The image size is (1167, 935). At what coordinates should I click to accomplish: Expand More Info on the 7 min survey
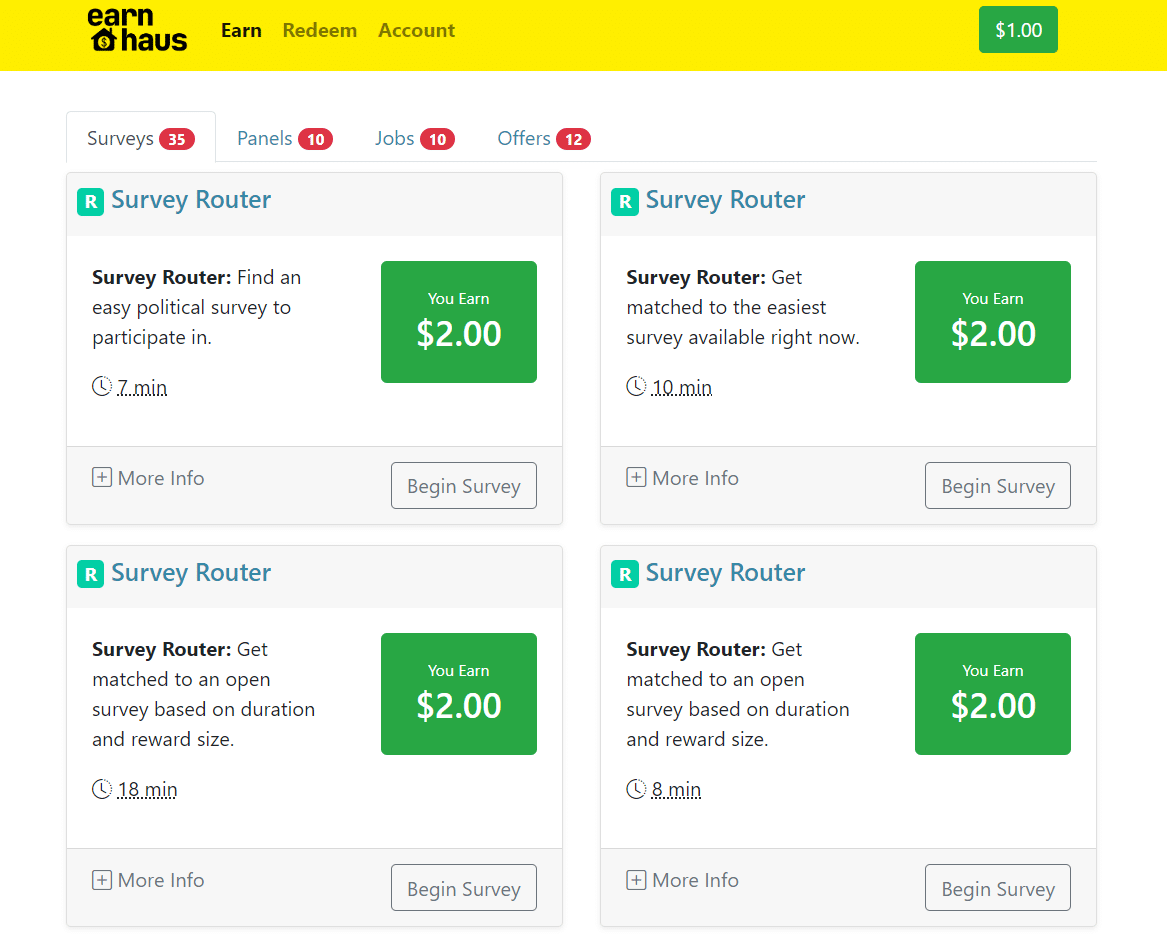tap(148, 478)
